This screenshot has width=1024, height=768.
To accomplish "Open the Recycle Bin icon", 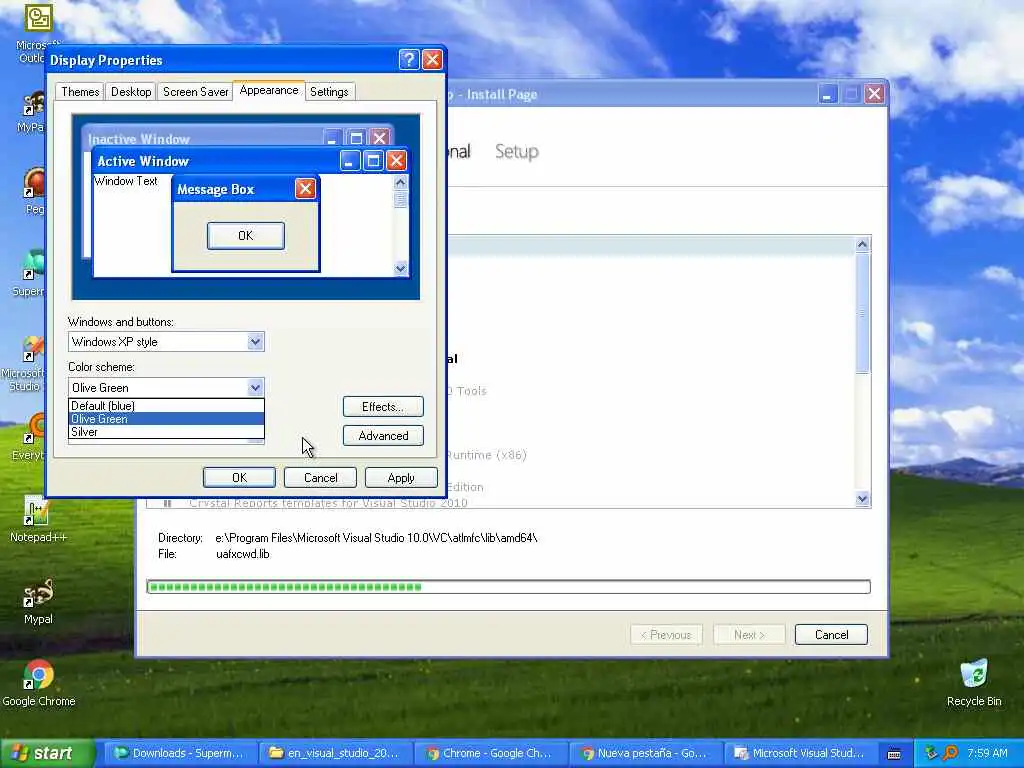I will pyautogui.click(x=974, y=684).
